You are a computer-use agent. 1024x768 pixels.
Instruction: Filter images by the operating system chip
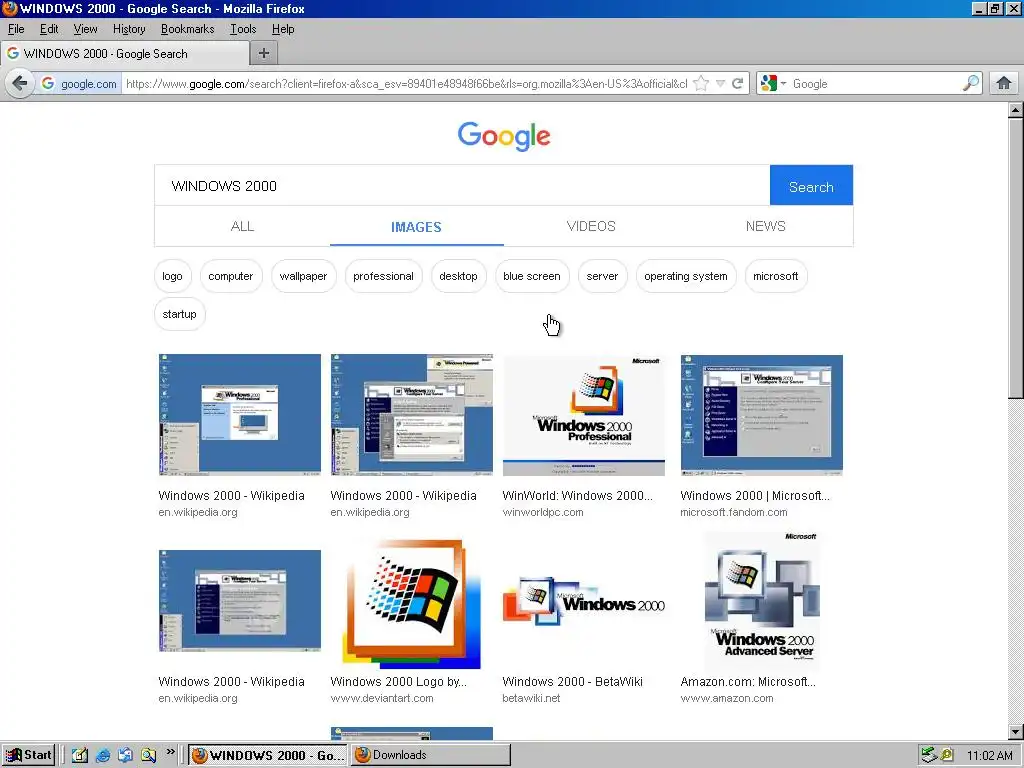click(x=686, y=276)
